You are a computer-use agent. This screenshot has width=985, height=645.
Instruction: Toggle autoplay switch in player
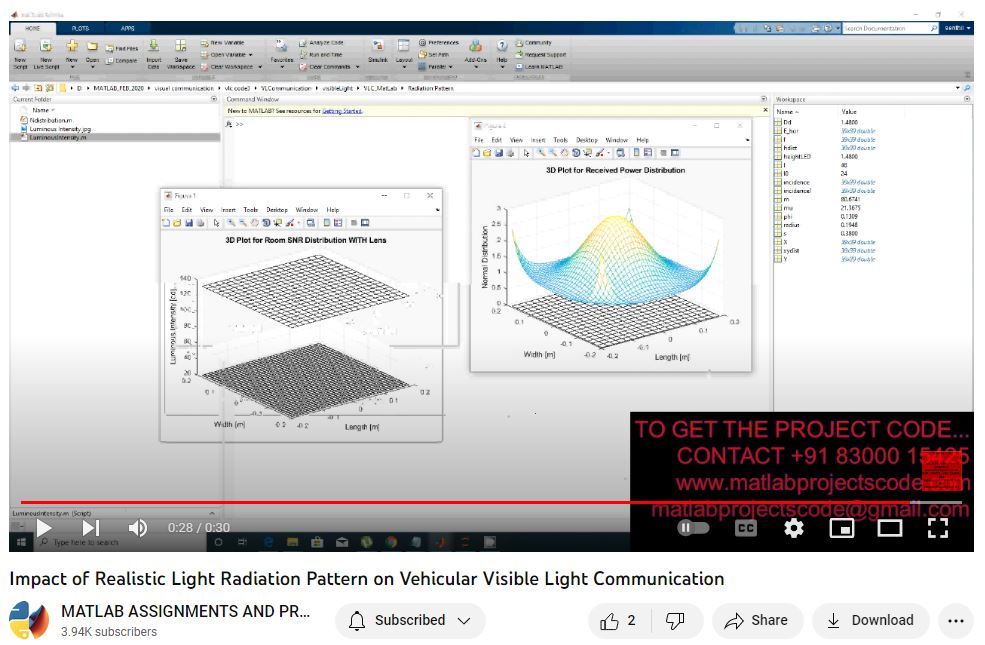692,528
